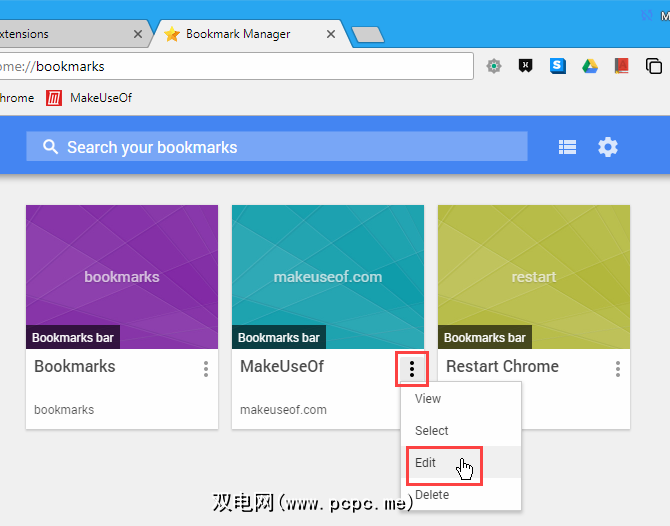Open a new tab

(368, 35)
